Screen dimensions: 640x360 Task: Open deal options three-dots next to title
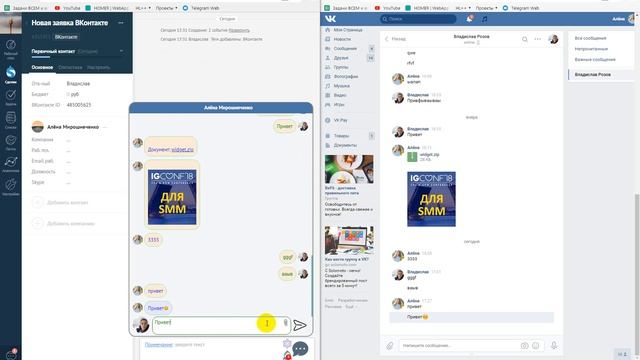pyautogui.click(x=121, y=23)
